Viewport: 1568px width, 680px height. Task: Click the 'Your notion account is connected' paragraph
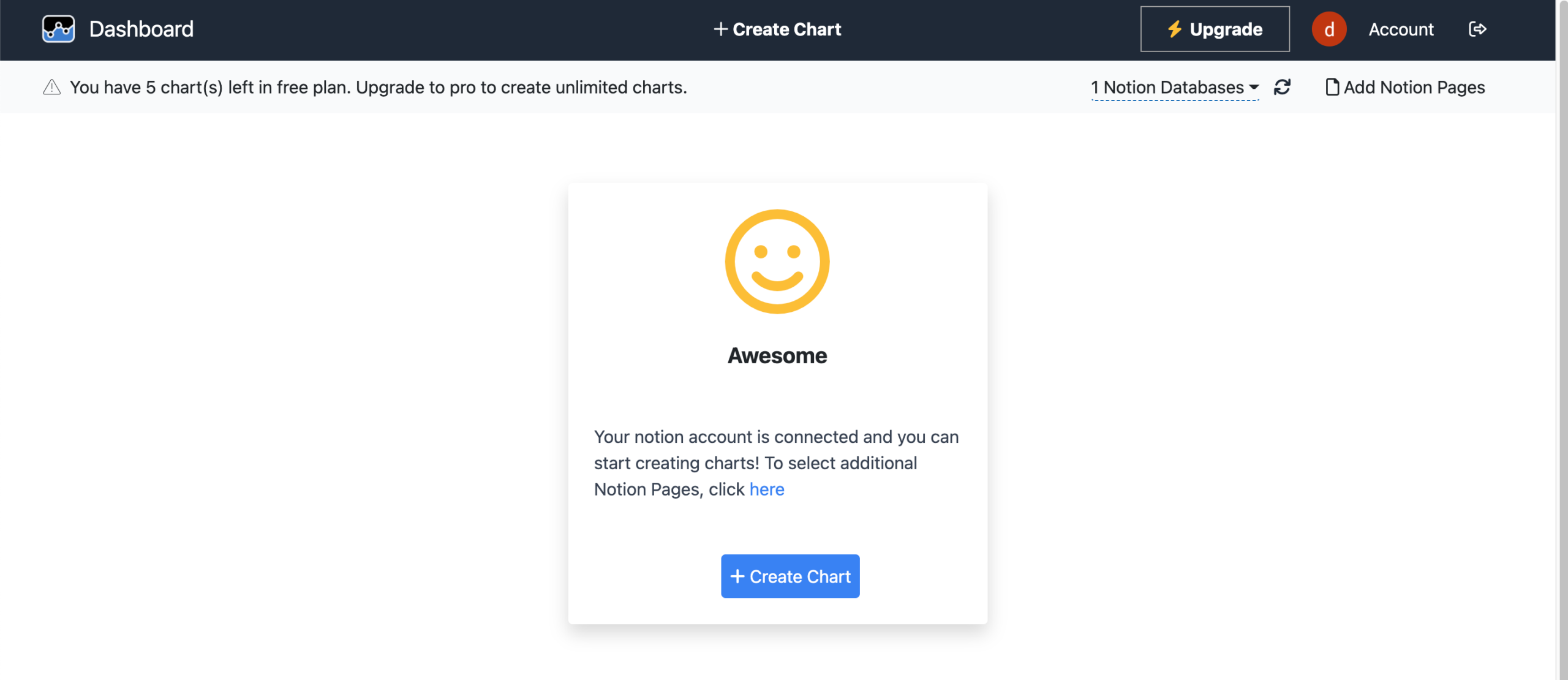[777, 463]
